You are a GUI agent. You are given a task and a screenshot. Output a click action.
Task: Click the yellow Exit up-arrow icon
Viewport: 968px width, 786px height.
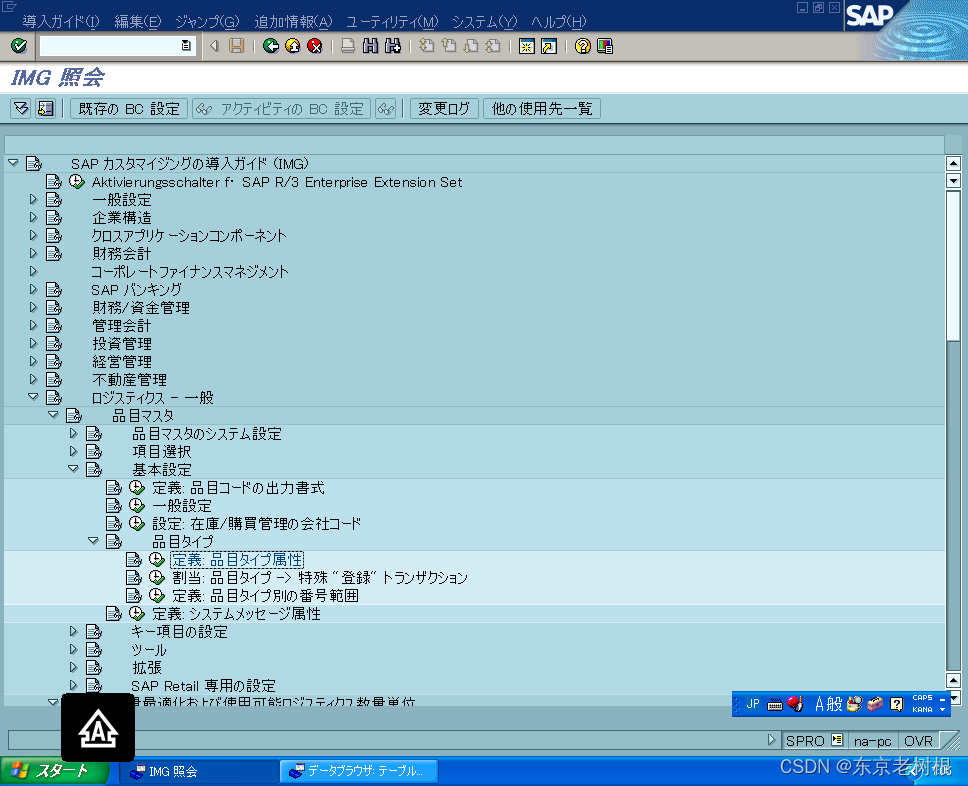tap(293, 46)
